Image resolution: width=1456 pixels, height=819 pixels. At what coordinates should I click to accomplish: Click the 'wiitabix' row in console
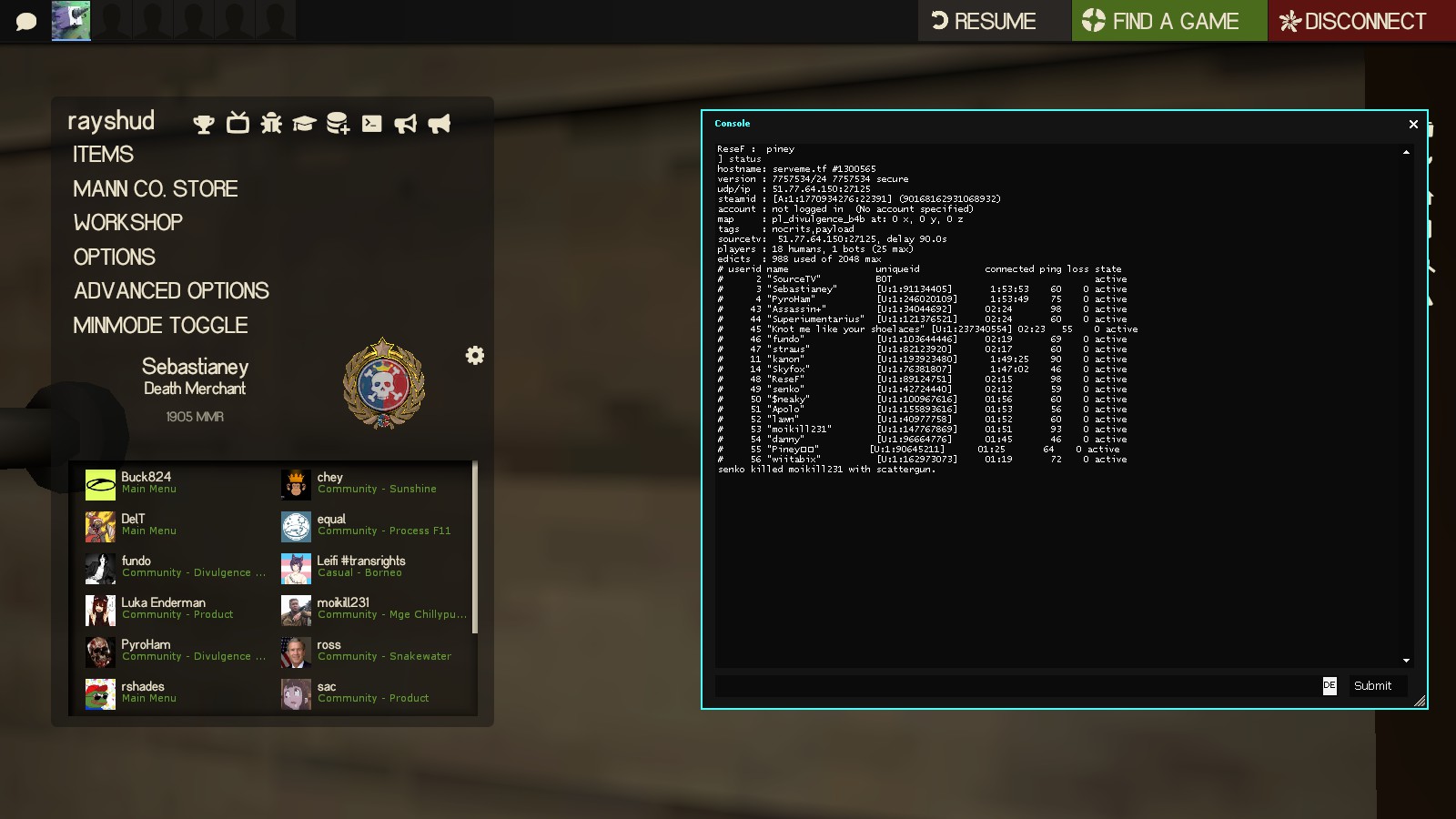pyautogui.click(x=922, y=460)
